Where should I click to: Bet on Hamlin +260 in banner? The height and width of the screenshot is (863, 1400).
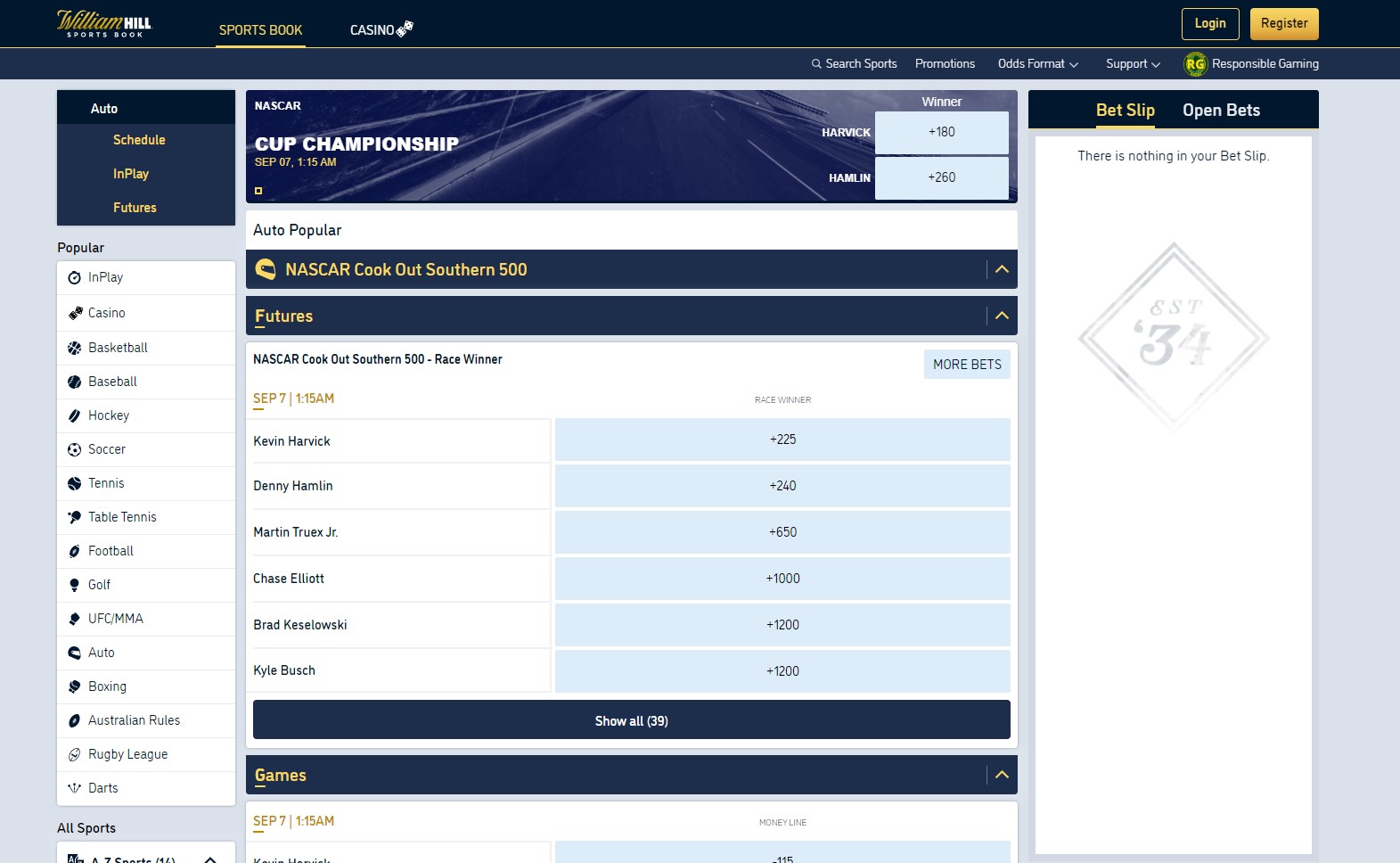[x=941, y=177]
